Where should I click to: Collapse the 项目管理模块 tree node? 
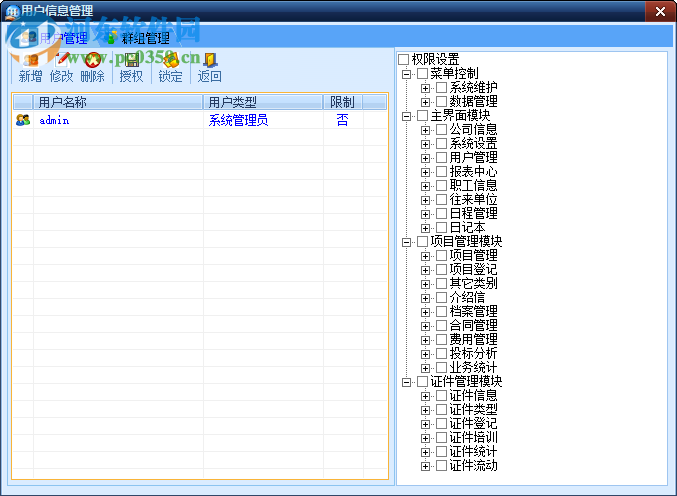(x=406, y=242)
